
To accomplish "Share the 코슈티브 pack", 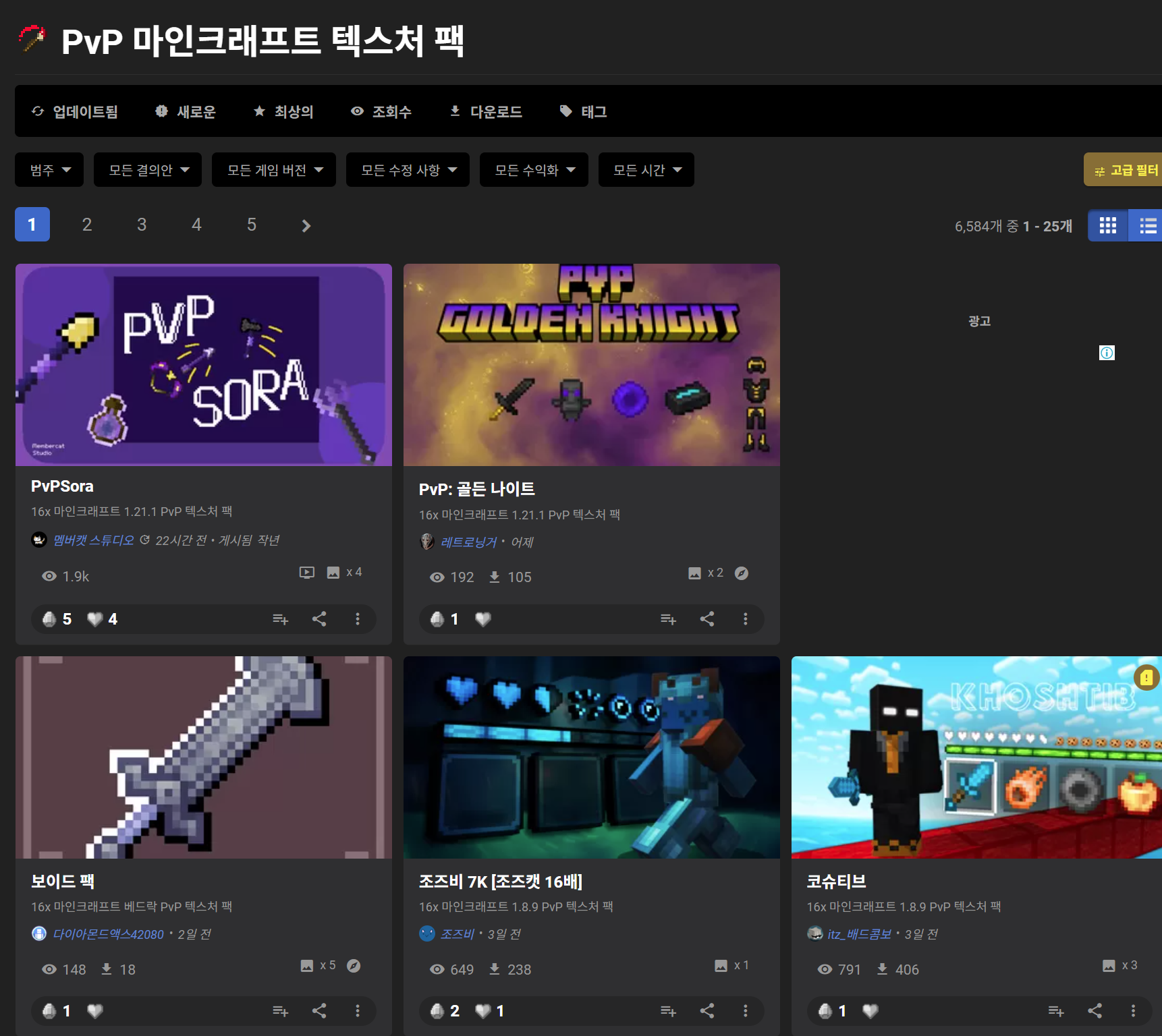I will point(1095,1011).
